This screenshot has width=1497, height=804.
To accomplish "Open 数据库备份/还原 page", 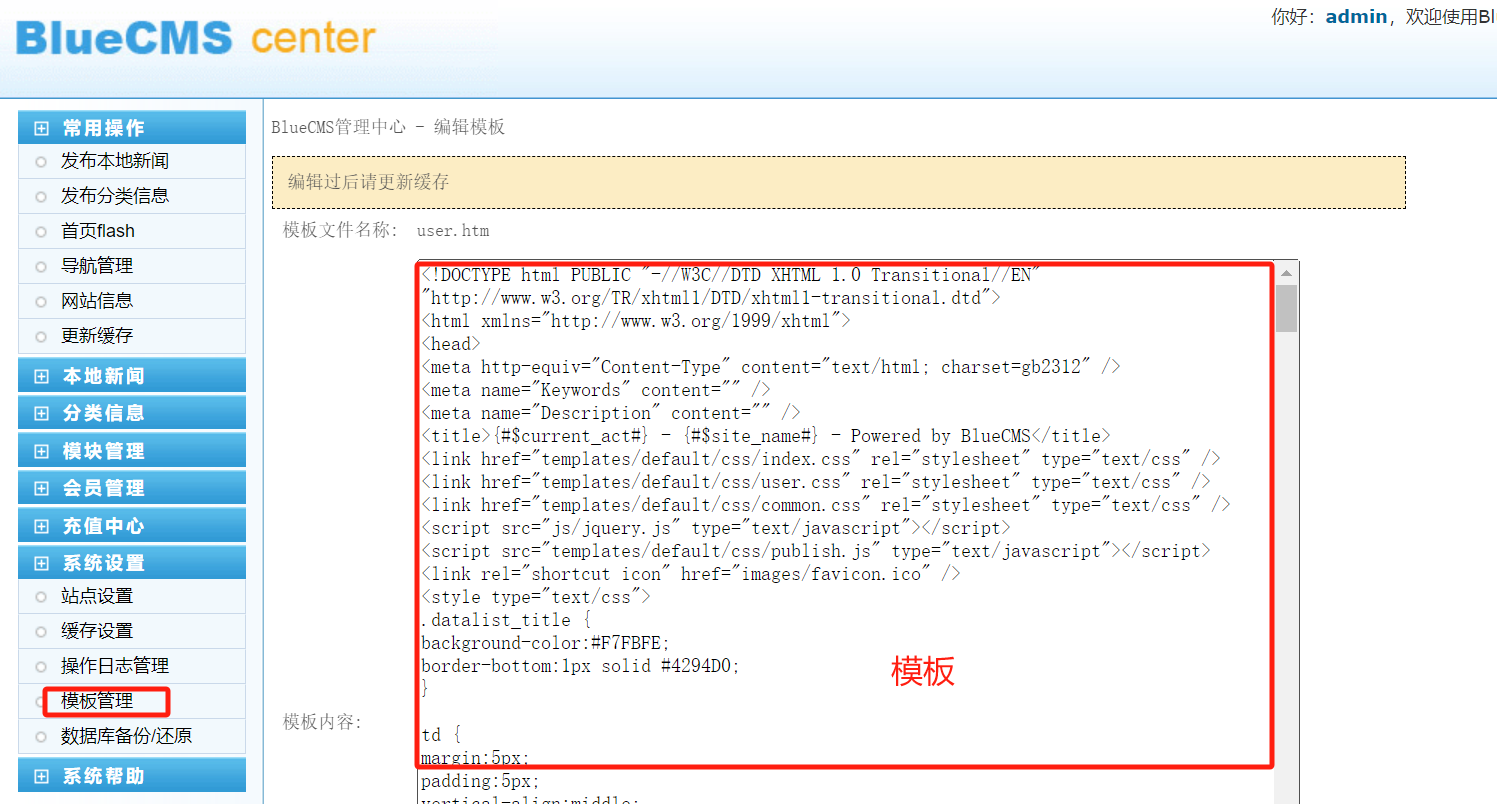I will click(x=126, y=736).
